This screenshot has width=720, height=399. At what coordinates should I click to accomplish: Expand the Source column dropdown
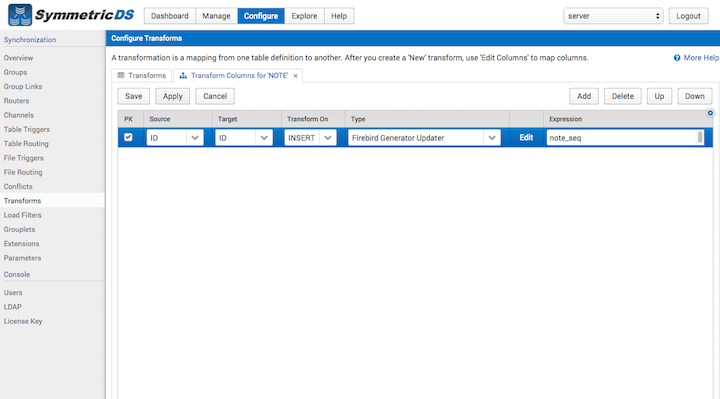(195, 138)
